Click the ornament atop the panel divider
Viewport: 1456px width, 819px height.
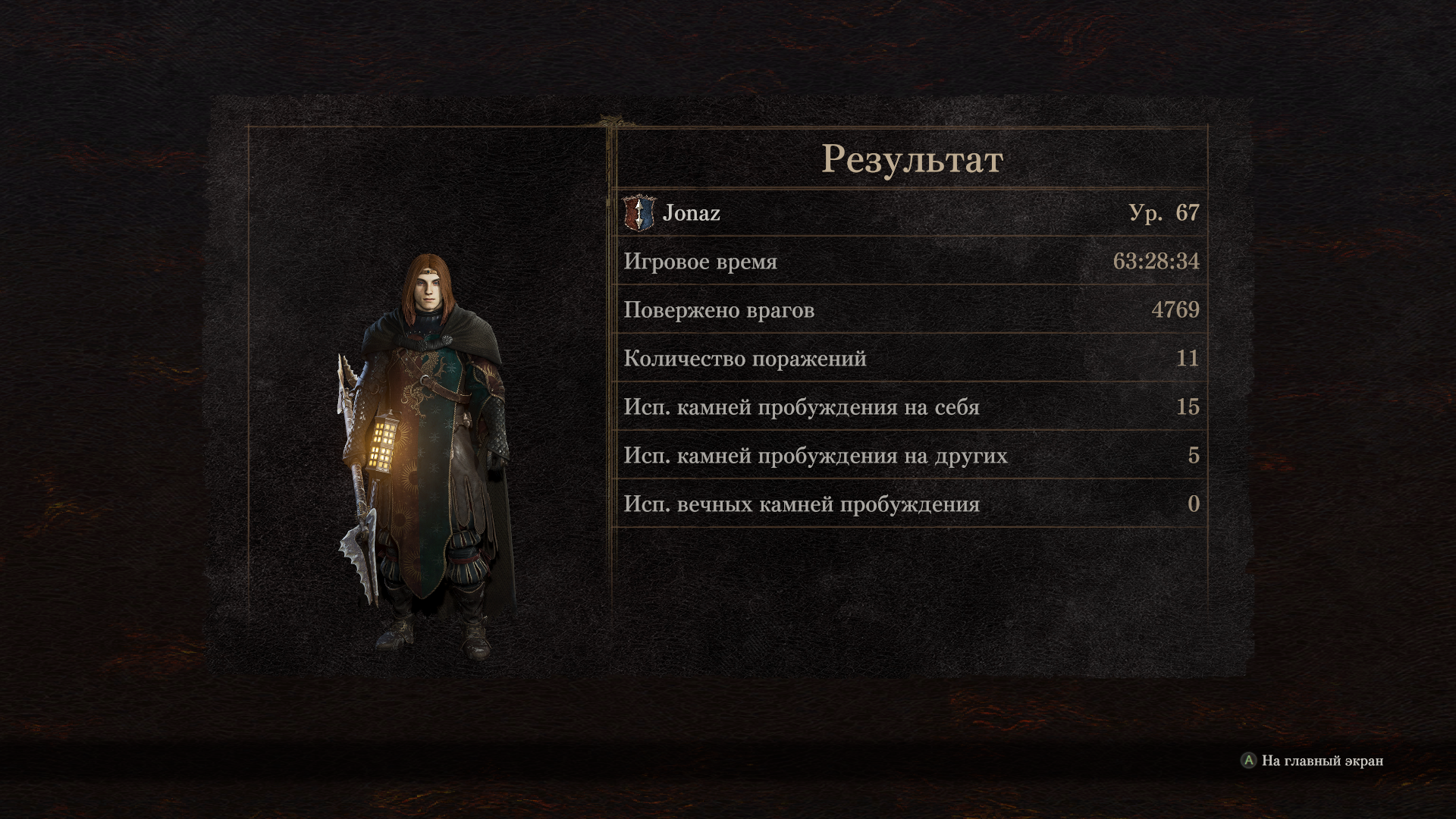point(610,121)
